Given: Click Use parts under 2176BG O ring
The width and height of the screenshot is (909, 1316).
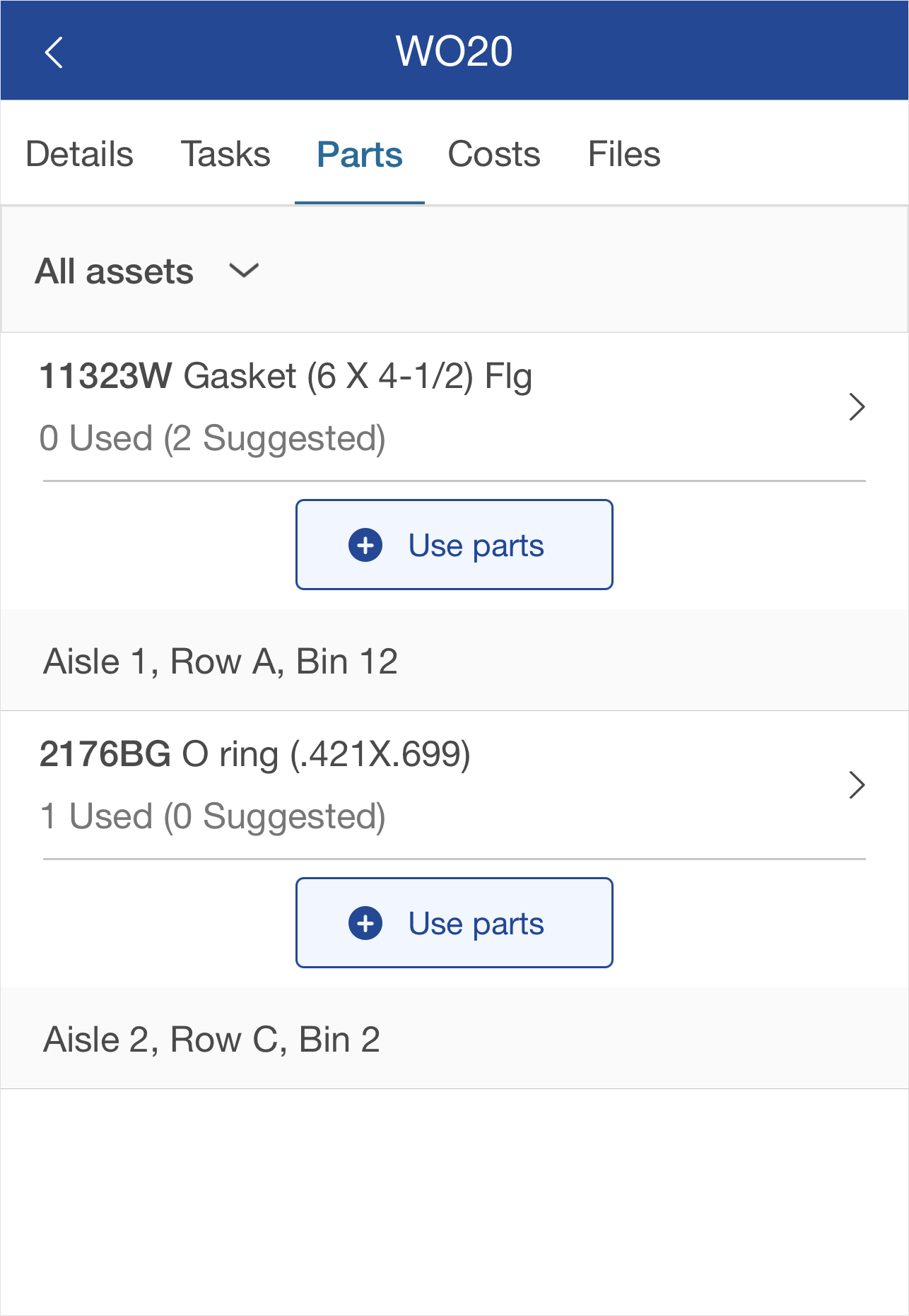Looking at the screenshot, I should (x=454, y=923).
